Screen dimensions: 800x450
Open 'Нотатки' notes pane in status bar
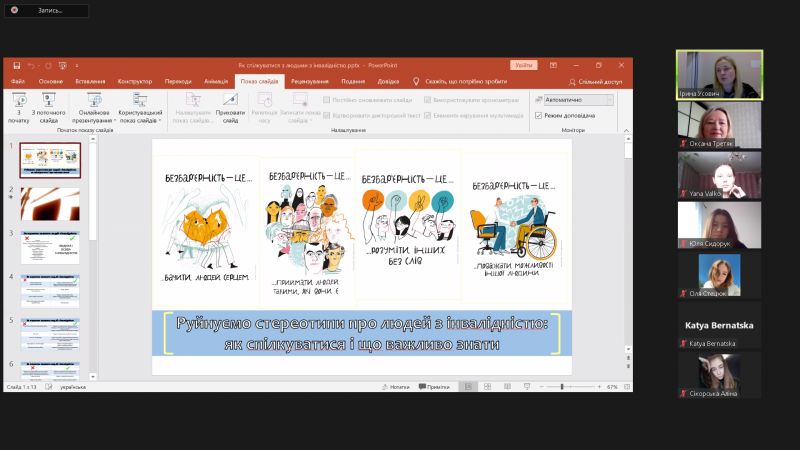click(x=395, y=387)
